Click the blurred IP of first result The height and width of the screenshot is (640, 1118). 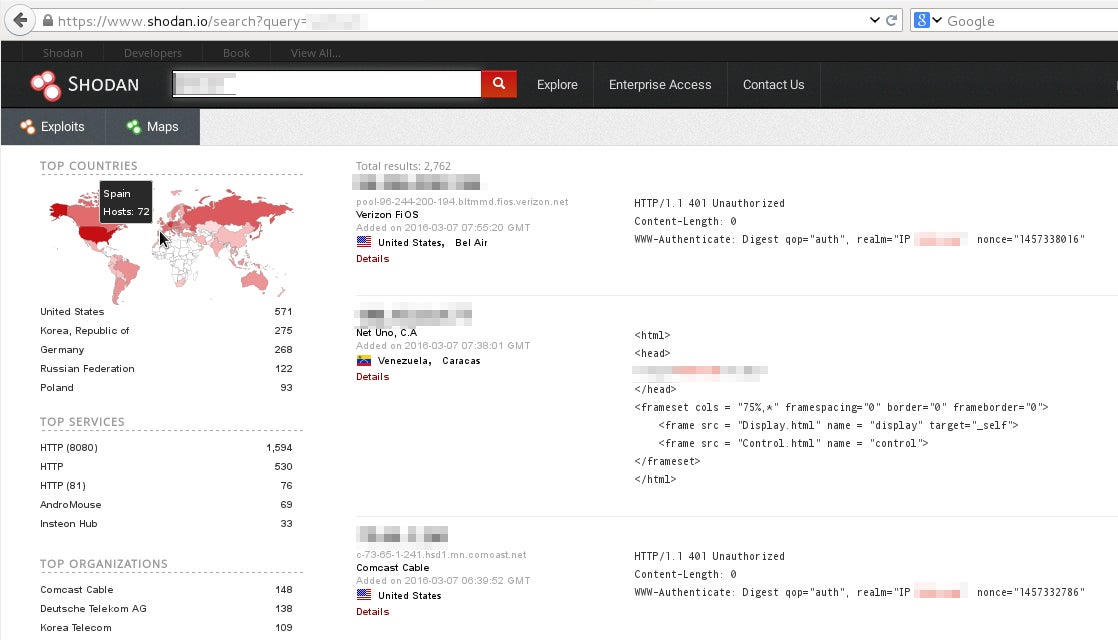pos(416,182)
